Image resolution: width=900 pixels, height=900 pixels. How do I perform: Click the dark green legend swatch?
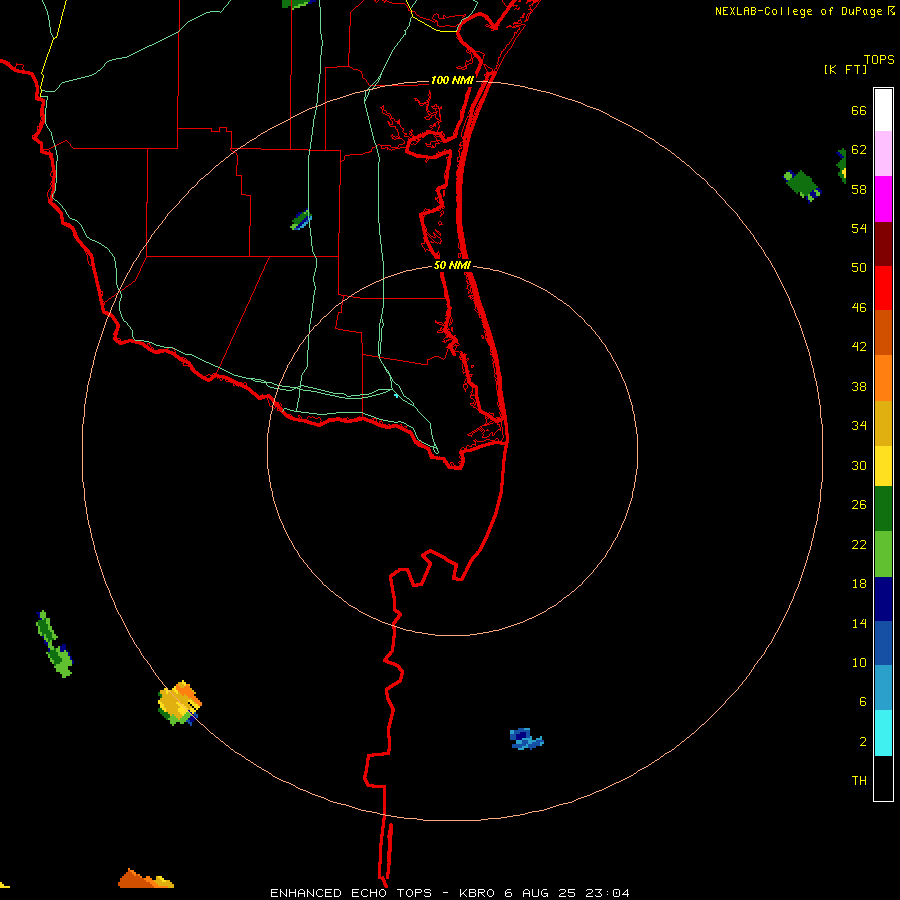(883, 509)
